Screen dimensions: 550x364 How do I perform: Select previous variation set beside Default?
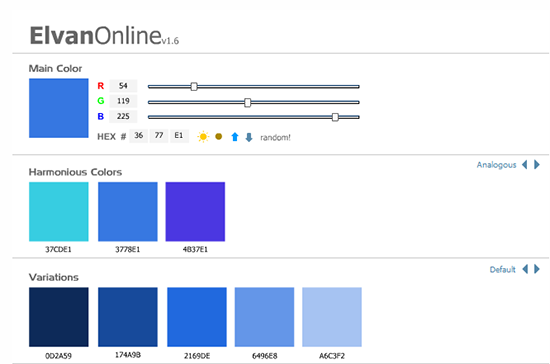tap(525, 269)
